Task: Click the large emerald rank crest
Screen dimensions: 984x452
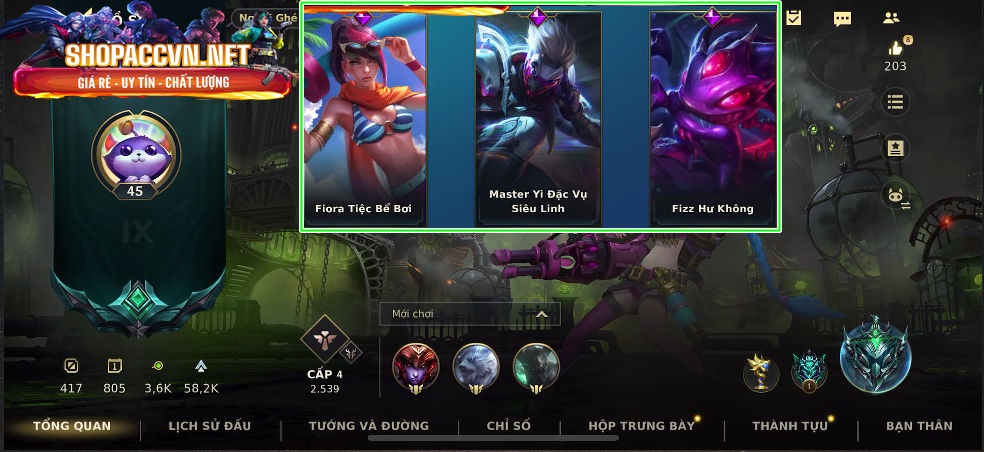Action: coord(874,355)
